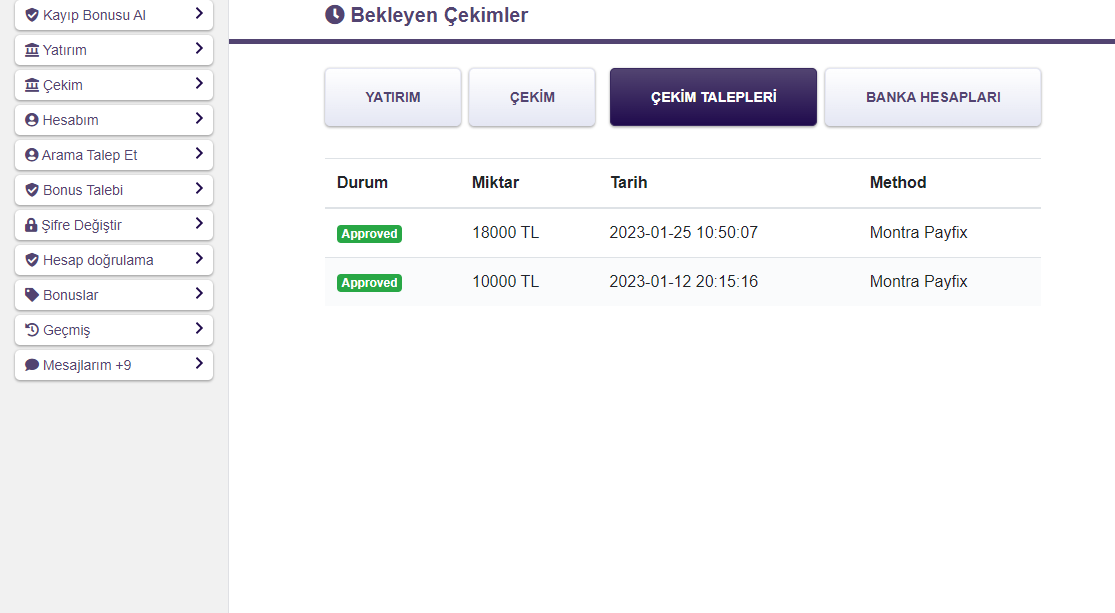Screen dimensions: 1115x613
Task: Click the user icon beside Hesabım
Action: (x=31, y=120)
